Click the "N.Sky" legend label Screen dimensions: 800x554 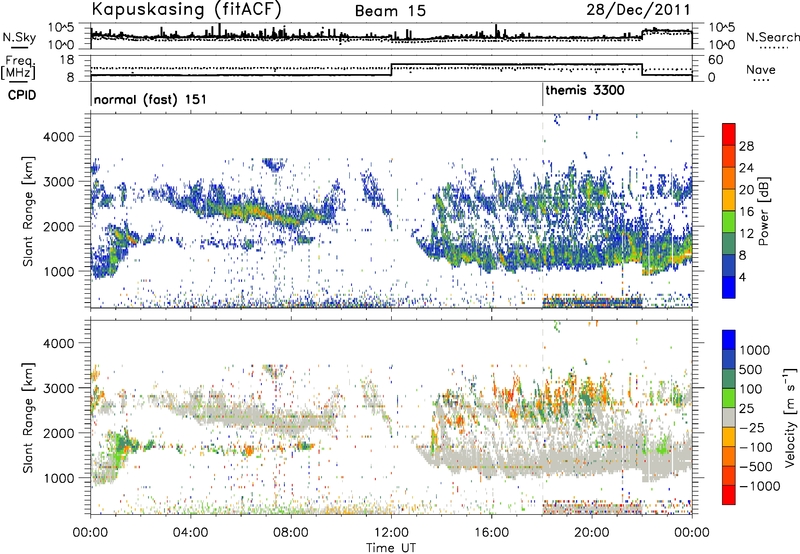click(x=19, y=37)
